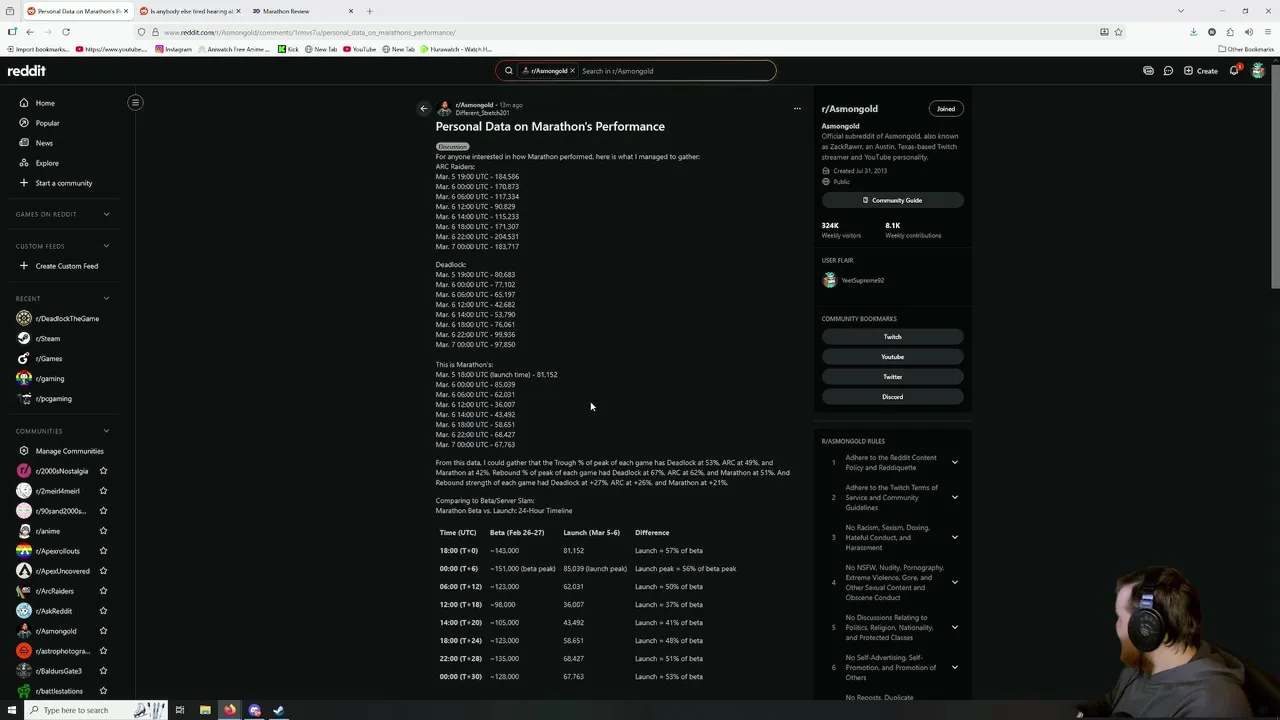Screen dimensions: 1280x720
Task: Open r/DeadlockTheGame from recent
Action: [x=66, y=318]
